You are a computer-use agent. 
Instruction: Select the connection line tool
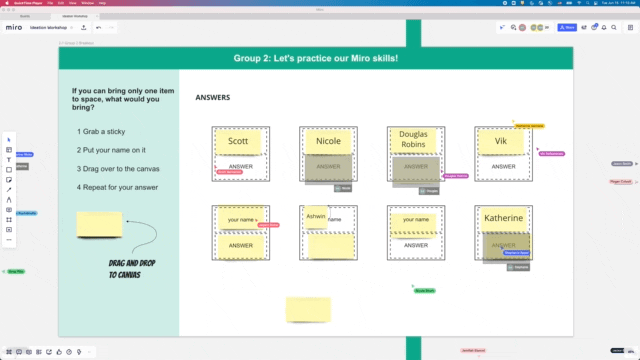[9, 190]
